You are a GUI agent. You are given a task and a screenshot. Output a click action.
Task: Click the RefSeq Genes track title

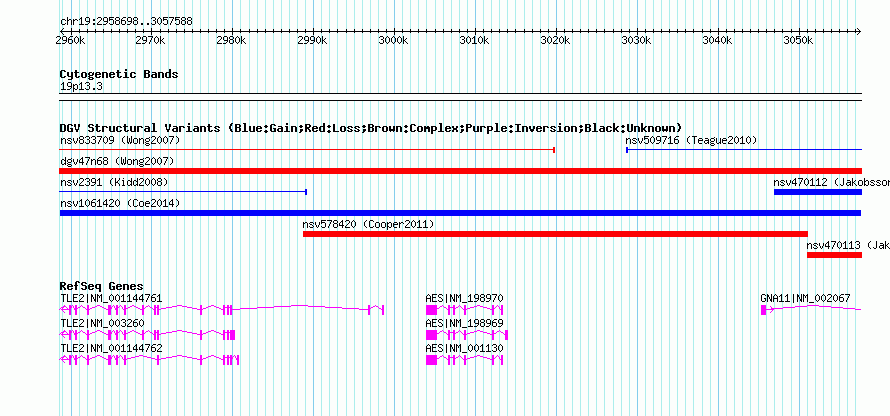(x=102, y=286)
